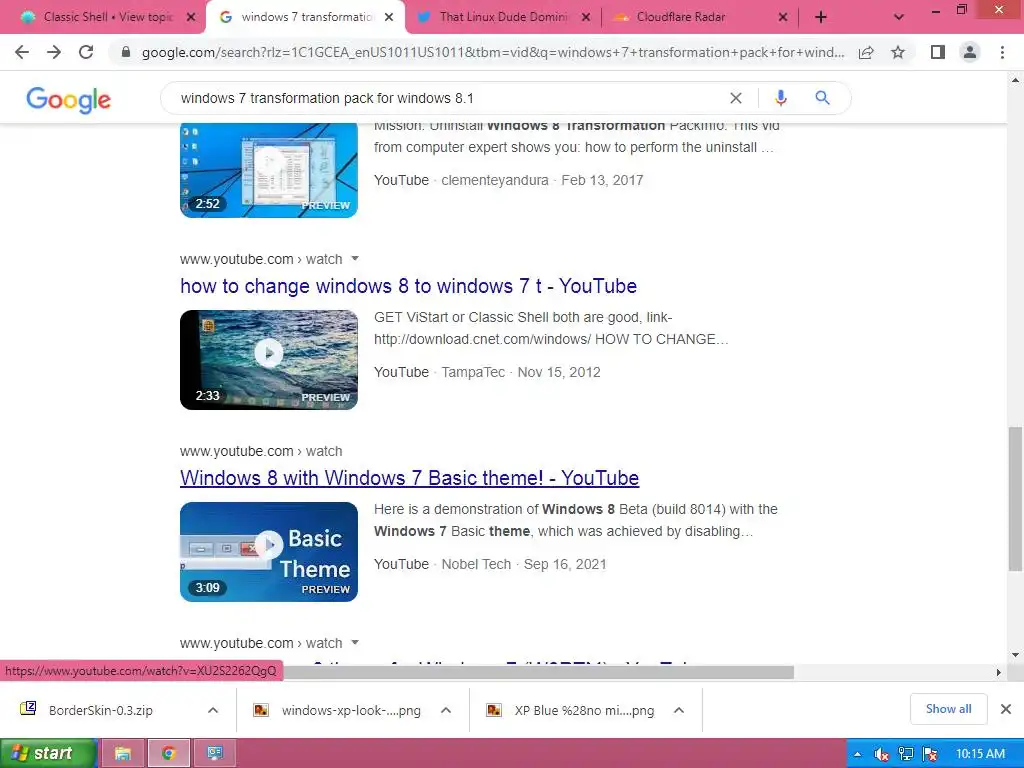1024x768 pixels.
Task: Expand options arrow for TampaTec result URL
Action: tap(355, 259)
